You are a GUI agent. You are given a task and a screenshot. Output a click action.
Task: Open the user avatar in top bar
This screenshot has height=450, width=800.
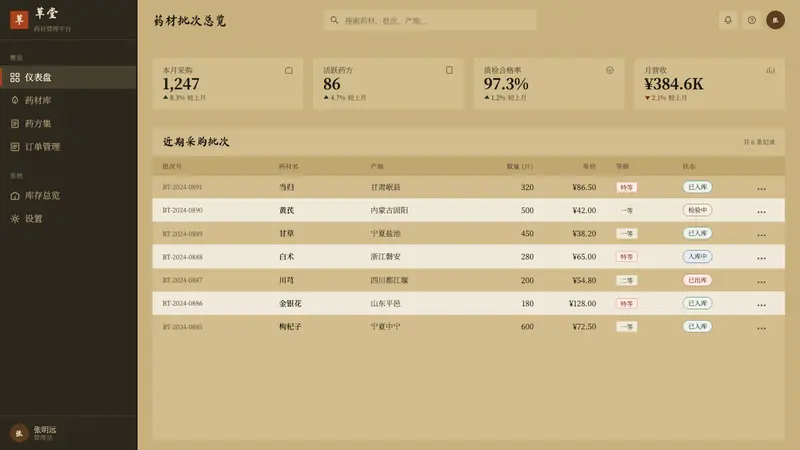775,20
